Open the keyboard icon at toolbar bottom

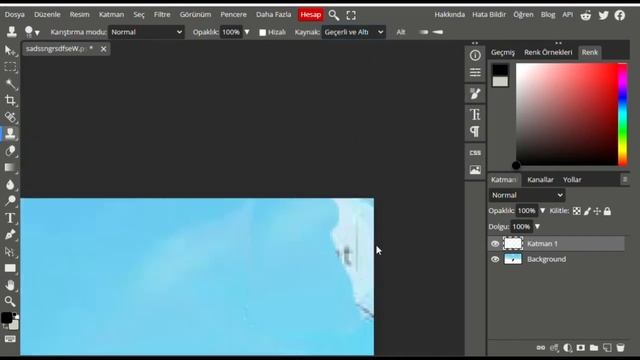pyautogui.click(x=10, y=339)
